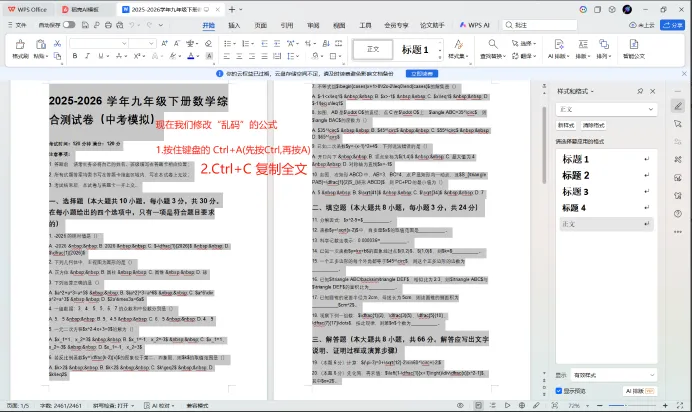Expand the underline style arrow
The image size is (692, 412).
pos(108,56)
